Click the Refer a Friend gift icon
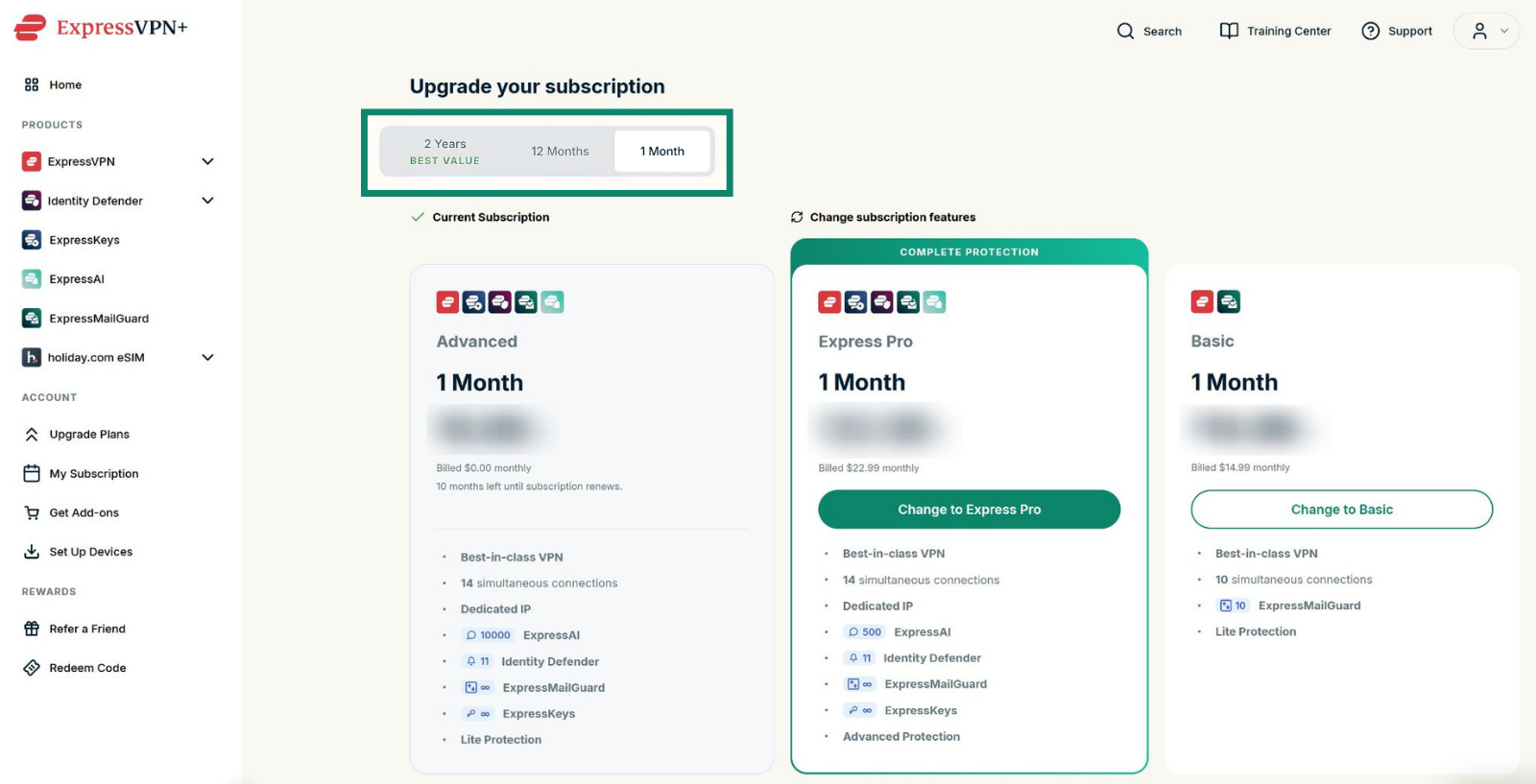This screenshot has height=784, width=1536. tap(32, 629)
